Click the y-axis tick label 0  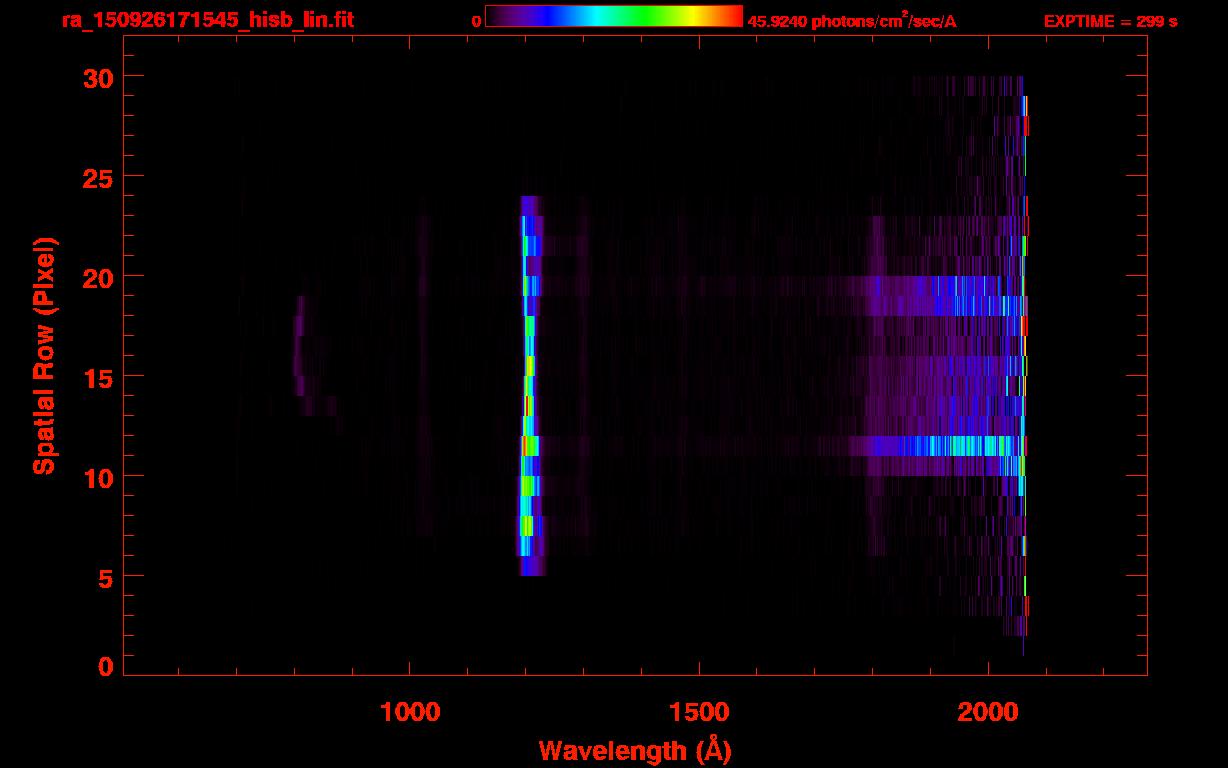106,666
